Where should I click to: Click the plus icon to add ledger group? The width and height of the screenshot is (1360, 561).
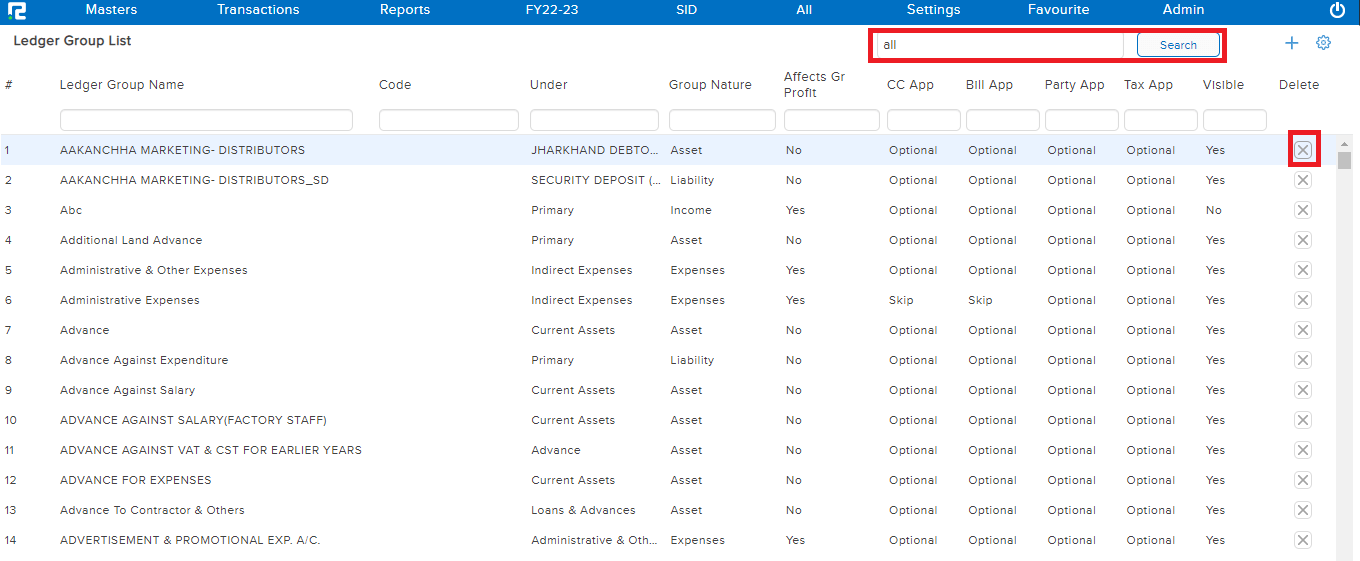pos(1291,43)
